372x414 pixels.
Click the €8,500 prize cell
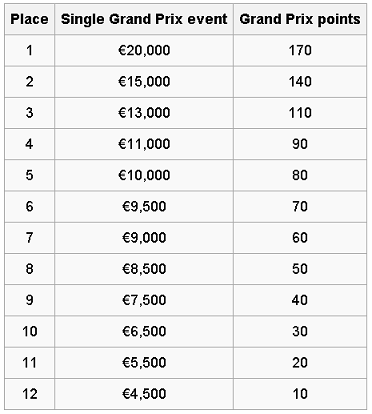coord(144,269)
